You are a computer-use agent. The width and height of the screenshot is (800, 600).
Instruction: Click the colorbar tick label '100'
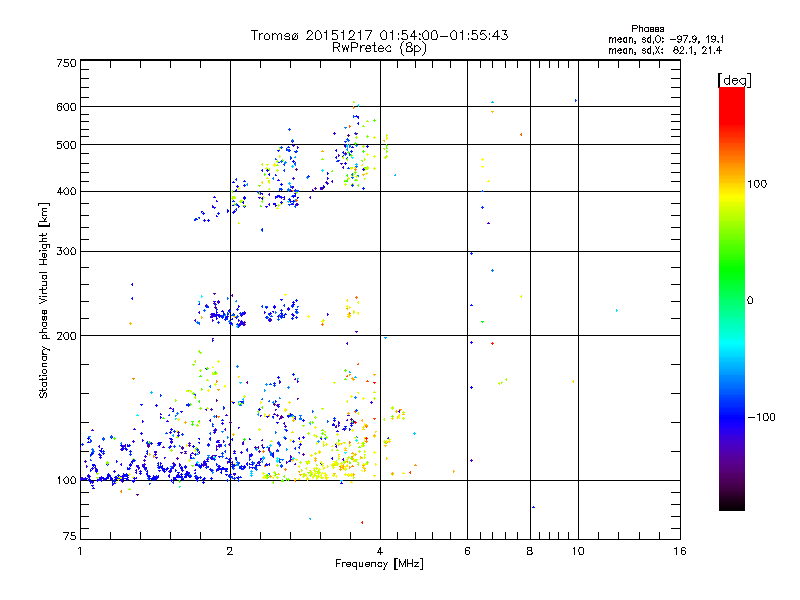click(x=757, y=184)
